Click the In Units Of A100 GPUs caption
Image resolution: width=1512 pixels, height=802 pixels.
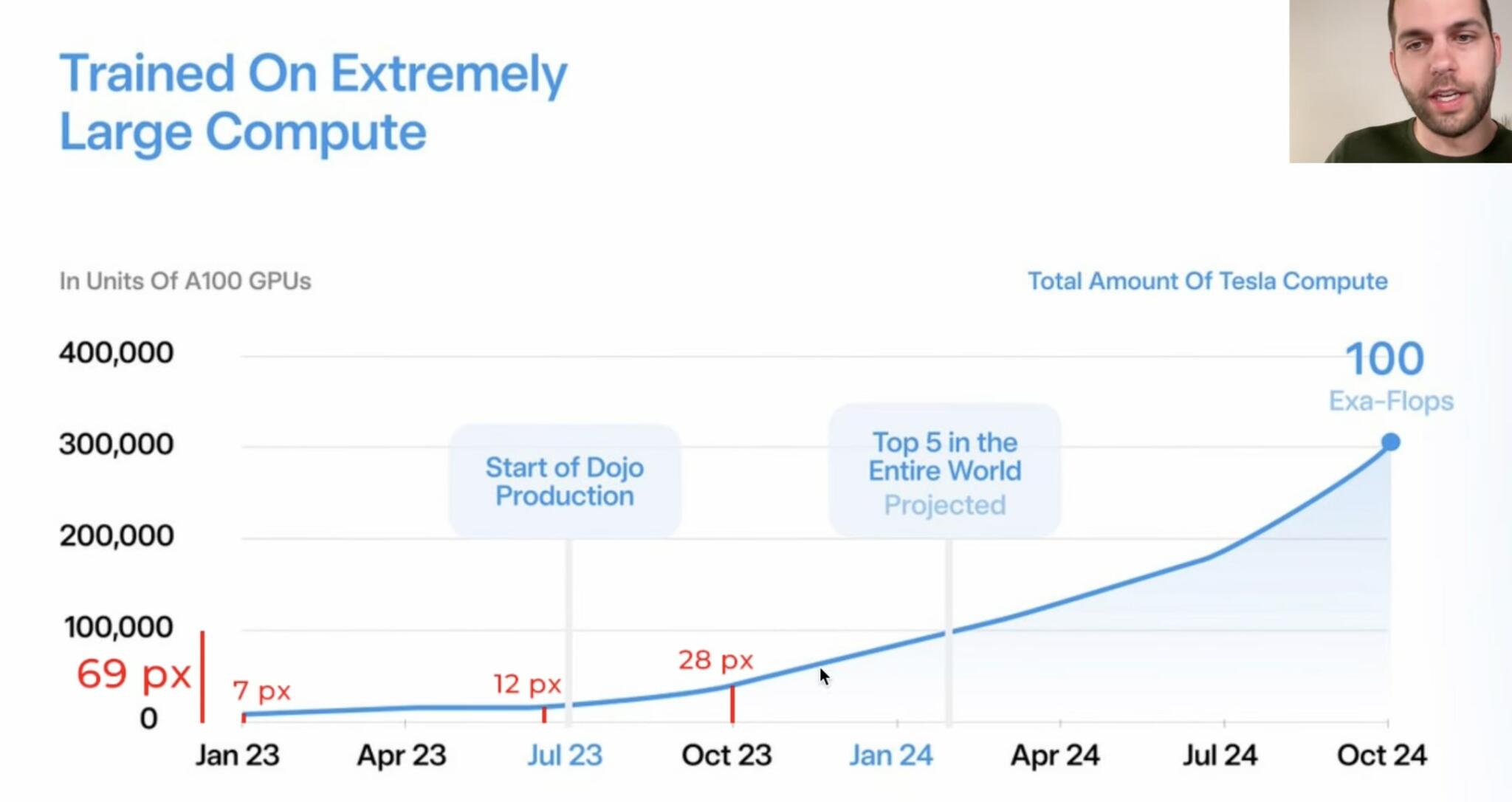(185, 281)
